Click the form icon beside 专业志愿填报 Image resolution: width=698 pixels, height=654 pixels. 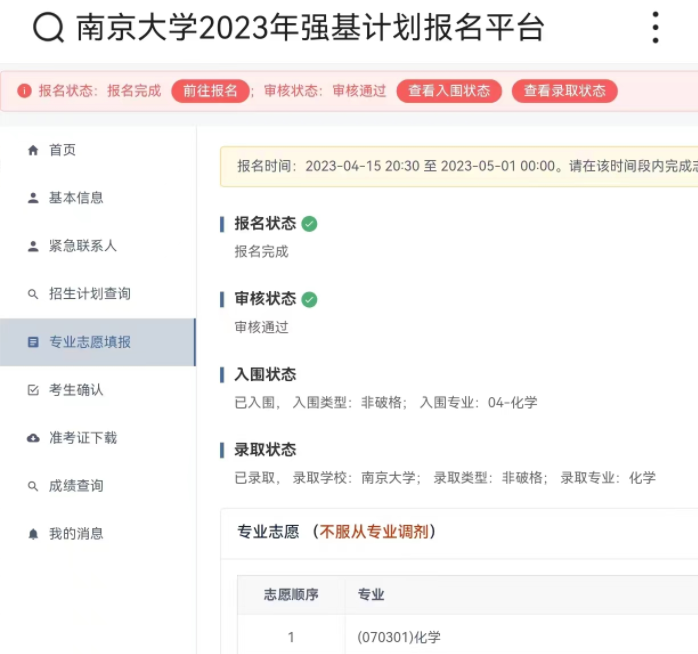(x=33, y=342)
